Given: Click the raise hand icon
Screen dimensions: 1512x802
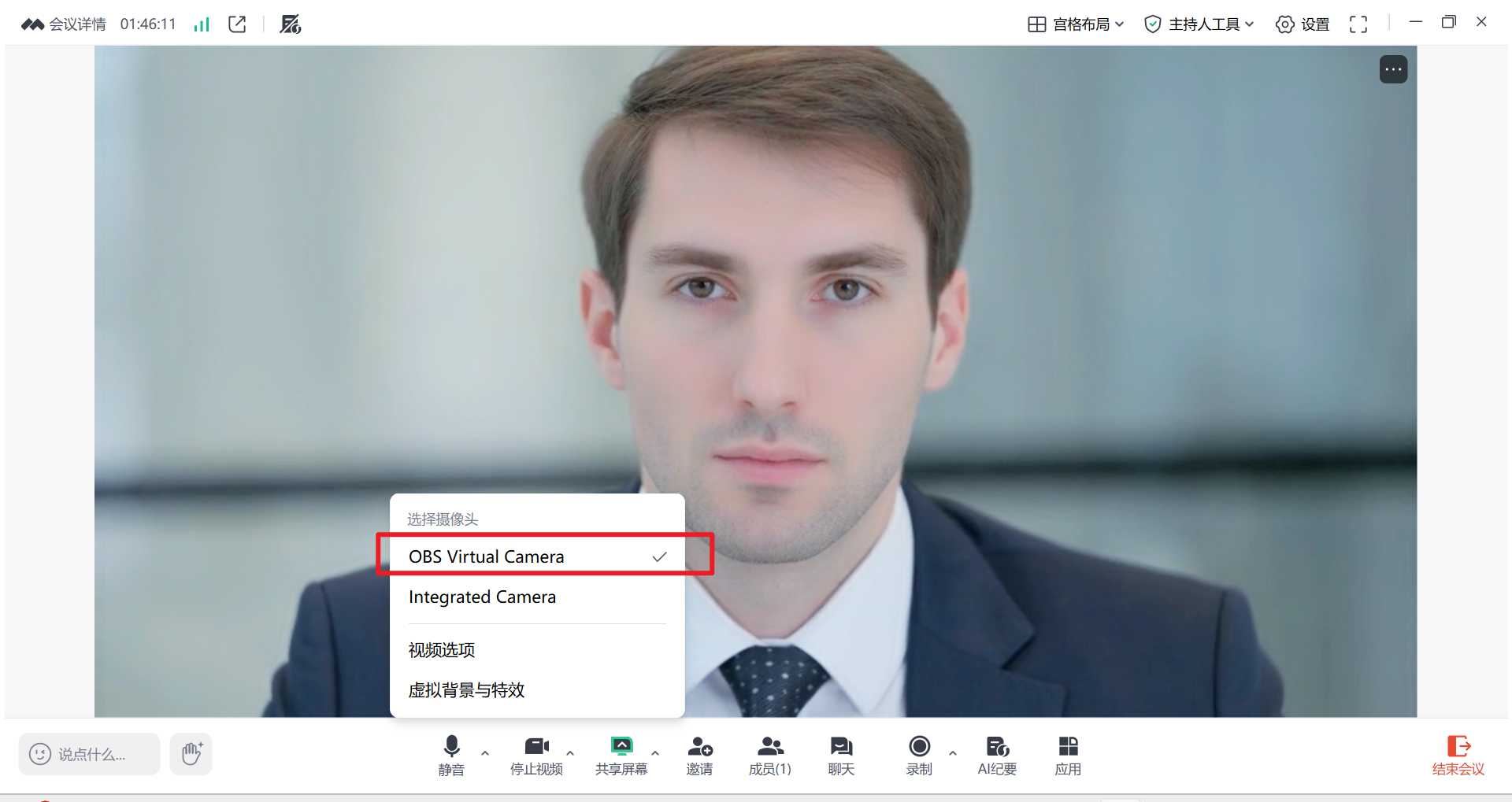Looking at the screenshot, I should point(191,754).
